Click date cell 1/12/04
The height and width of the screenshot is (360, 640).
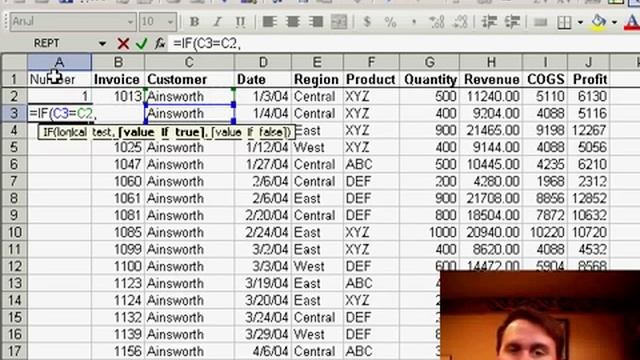(x=263, y=147)
